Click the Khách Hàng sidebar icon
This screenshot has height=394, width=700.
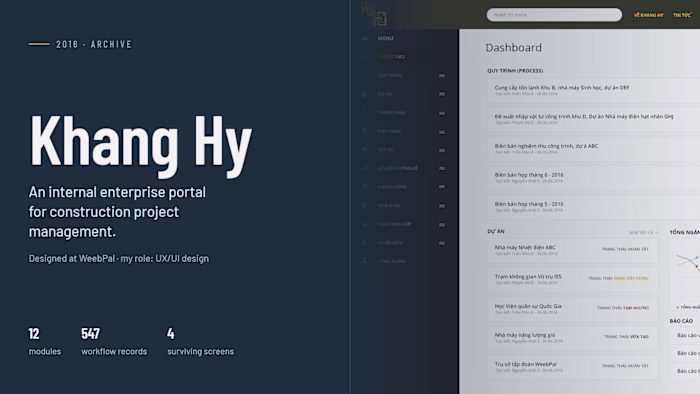pyautogui.click(x=364, y=187)
